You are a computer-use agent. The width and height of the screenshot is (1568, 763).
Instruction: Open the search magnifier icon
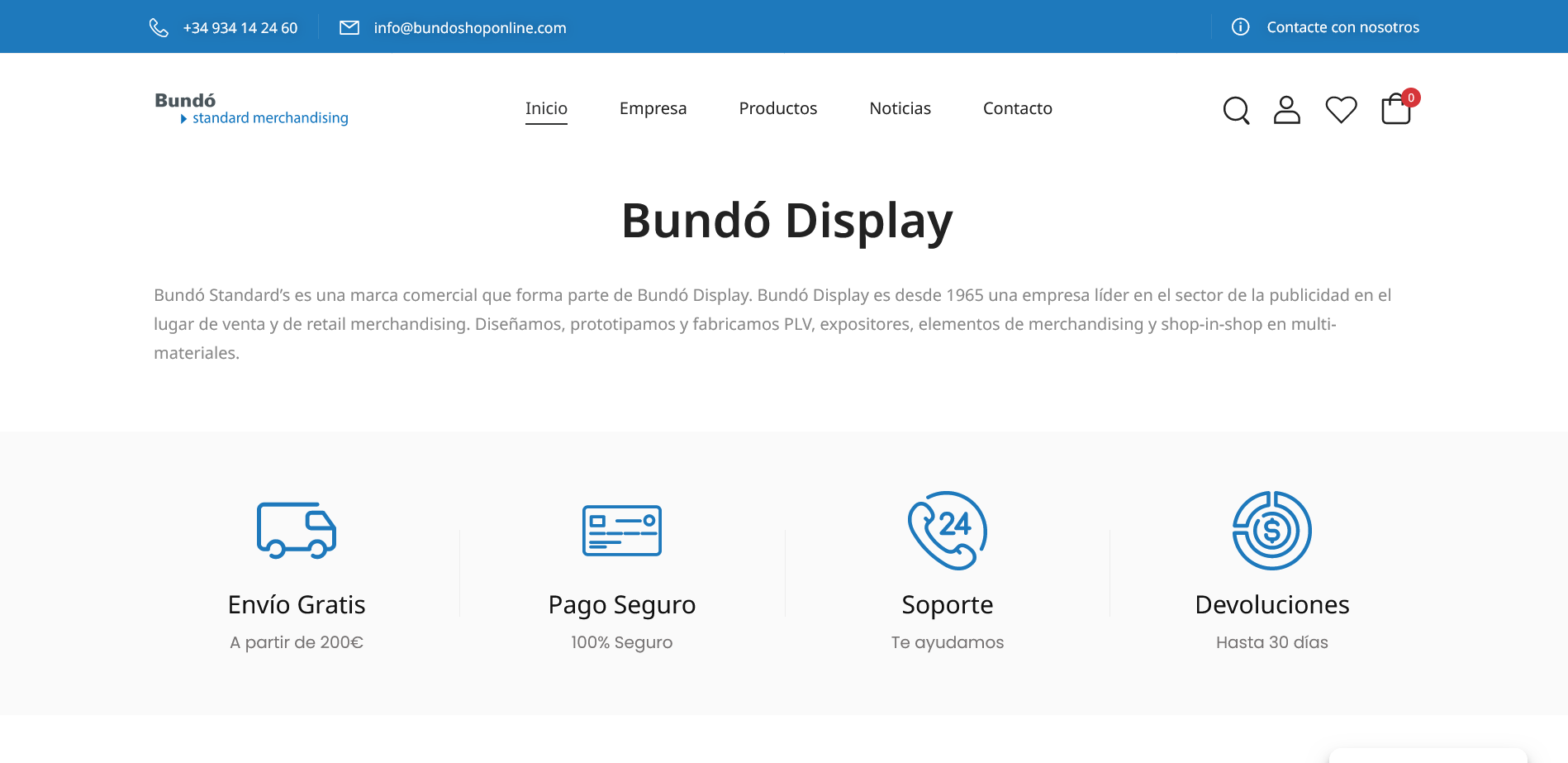coord(1236,110)
